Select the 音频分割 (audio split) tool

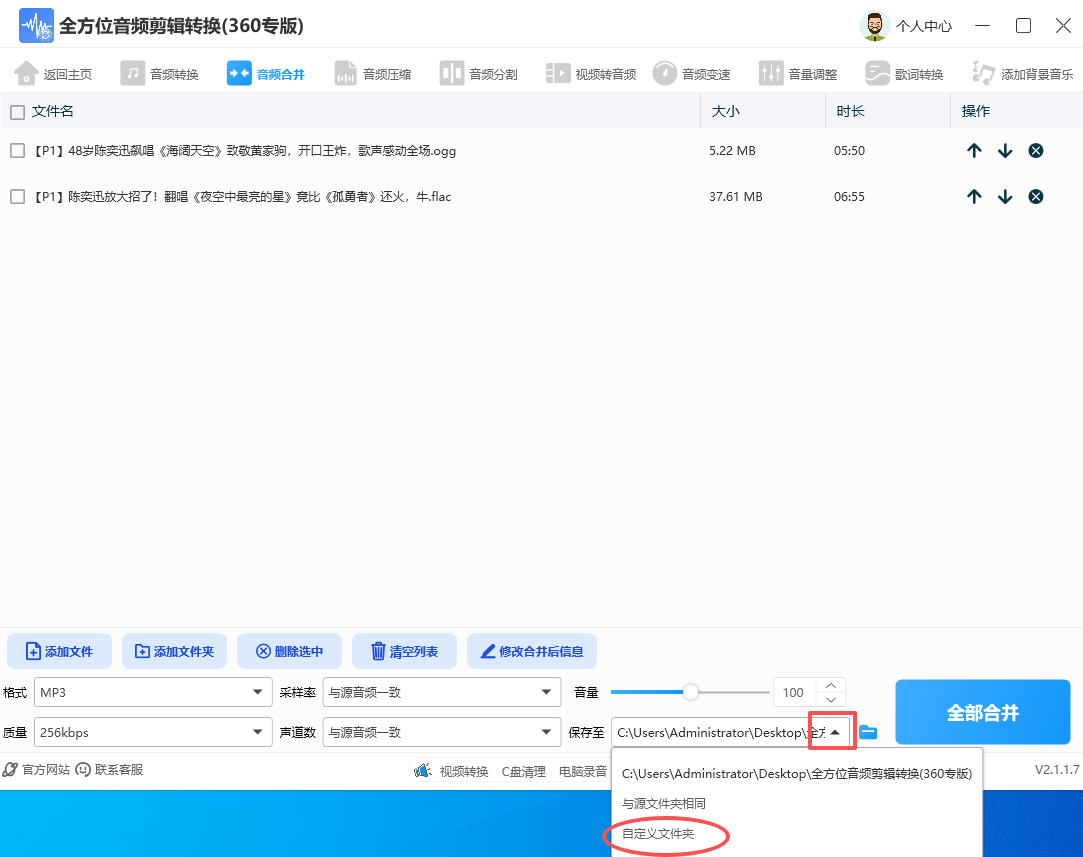click(479, 72)
